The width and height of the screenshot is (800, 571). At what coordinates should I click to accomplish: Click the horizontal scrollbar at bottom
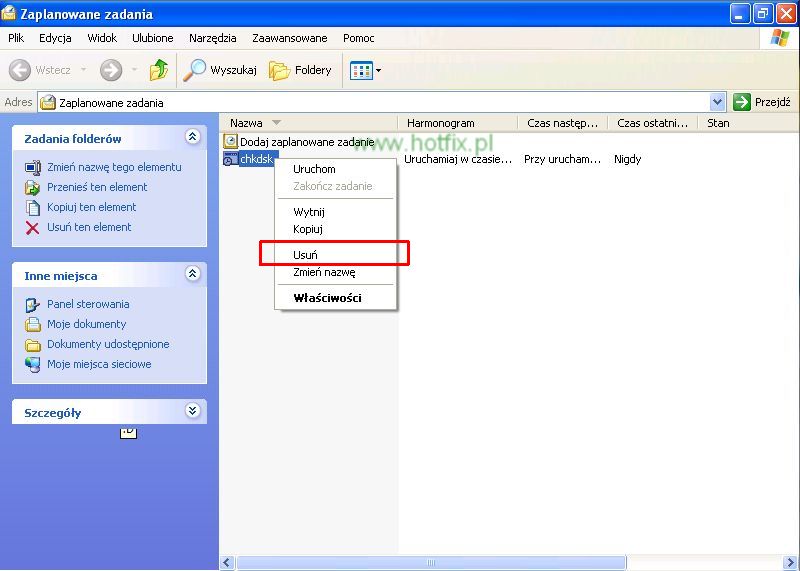click(x=430, y=563)
